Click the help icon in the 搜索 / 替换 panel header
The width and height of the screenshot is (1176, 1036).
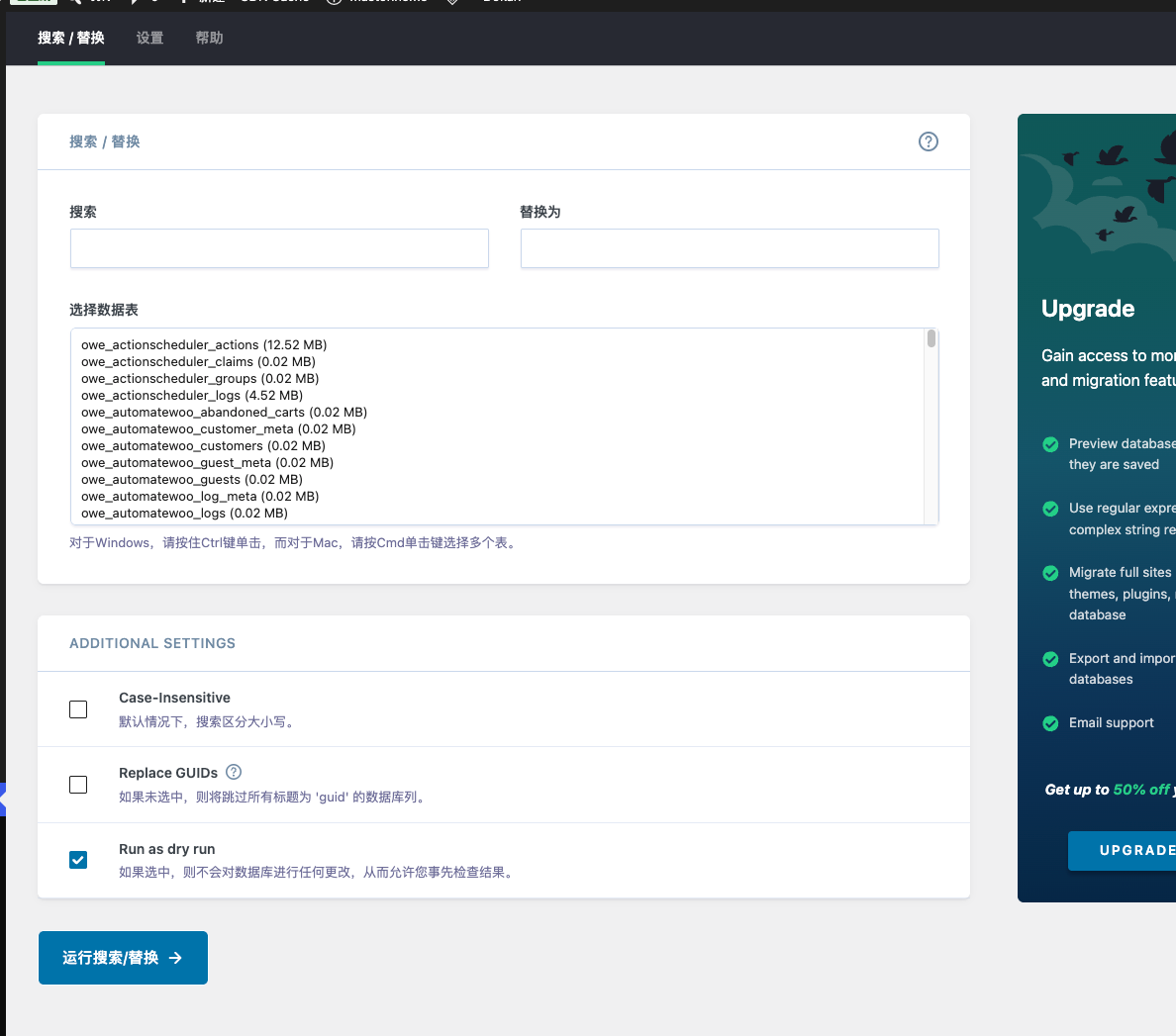click(x=928, y=141)
